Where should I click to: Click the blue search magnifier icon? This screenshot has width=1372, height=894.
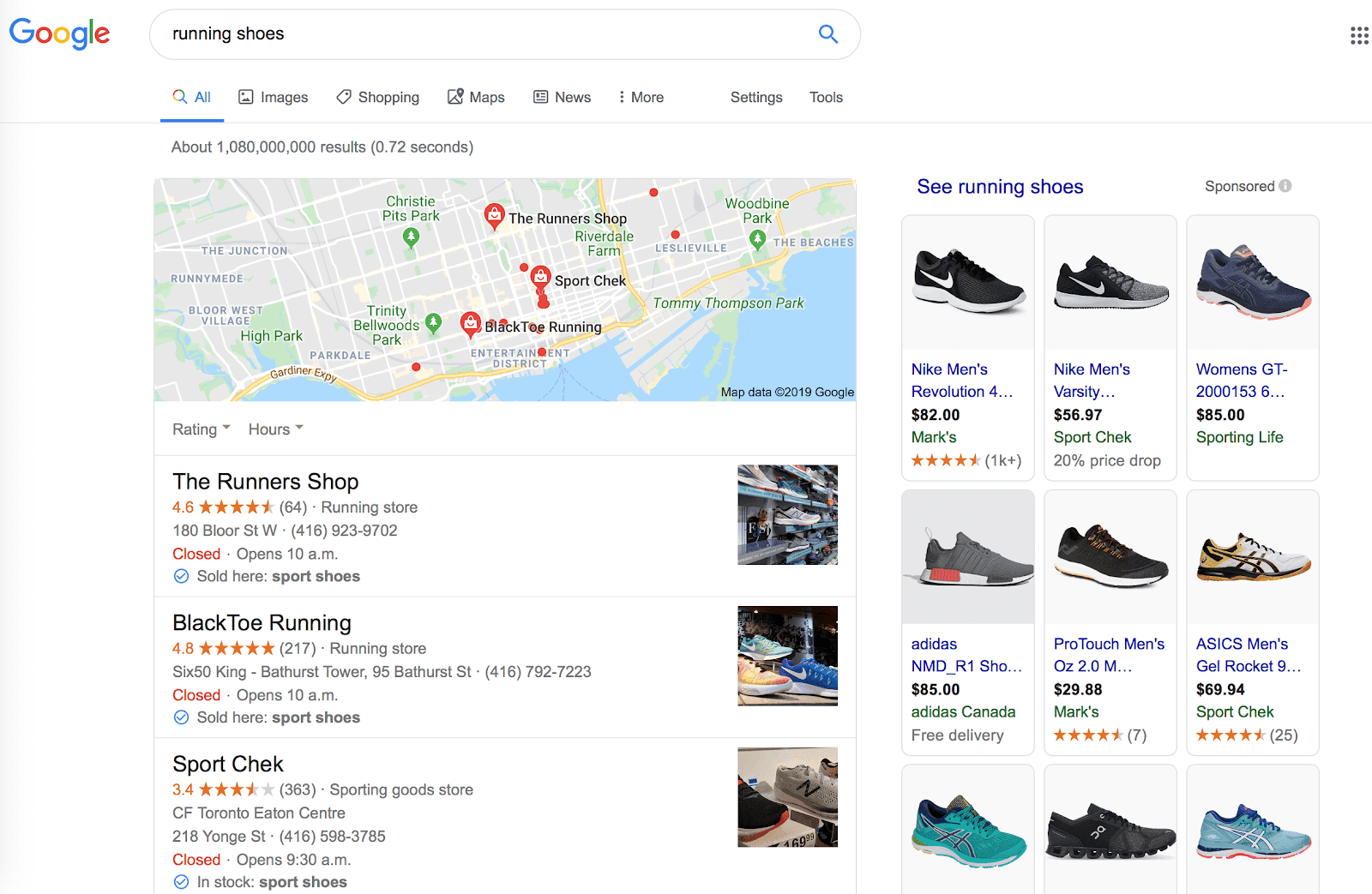pos(828,33)
